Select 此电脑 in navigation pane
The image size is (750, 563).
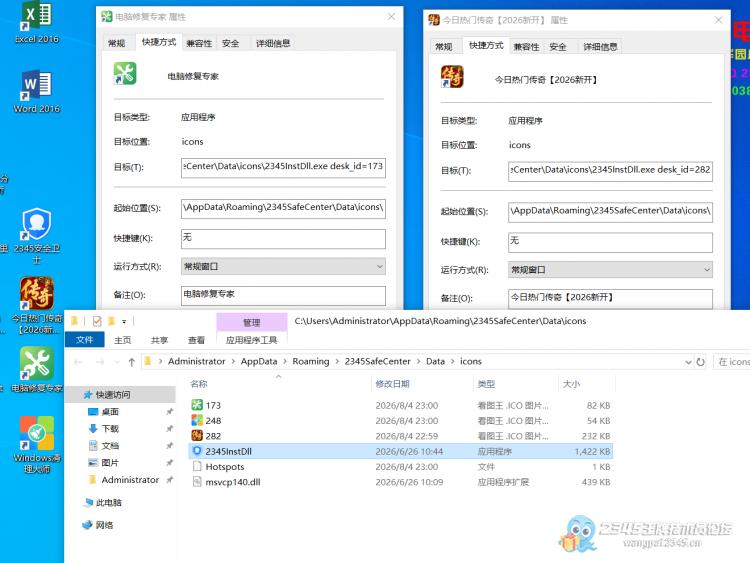coord(108,502)
